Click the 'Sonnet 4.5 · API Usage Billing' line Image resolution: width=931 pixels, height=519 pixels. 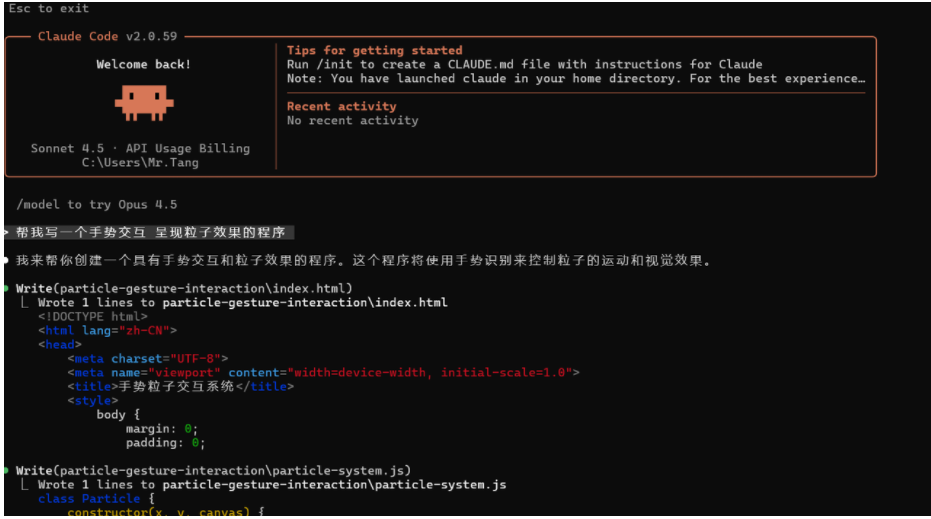point(140,148)
